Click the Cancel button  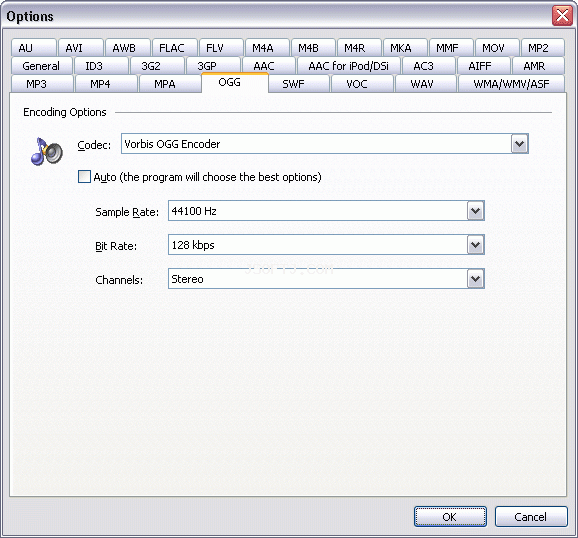(531, 517)
